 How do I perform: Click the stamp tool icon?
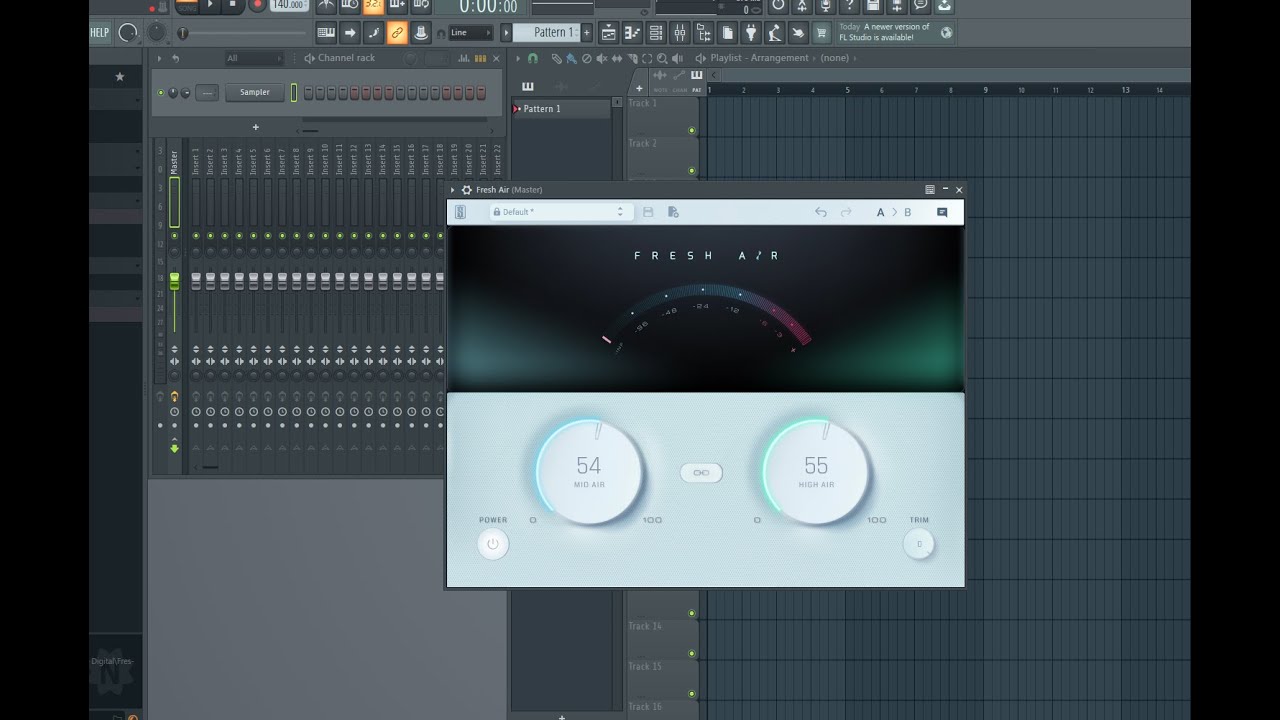tap(421, 33)
